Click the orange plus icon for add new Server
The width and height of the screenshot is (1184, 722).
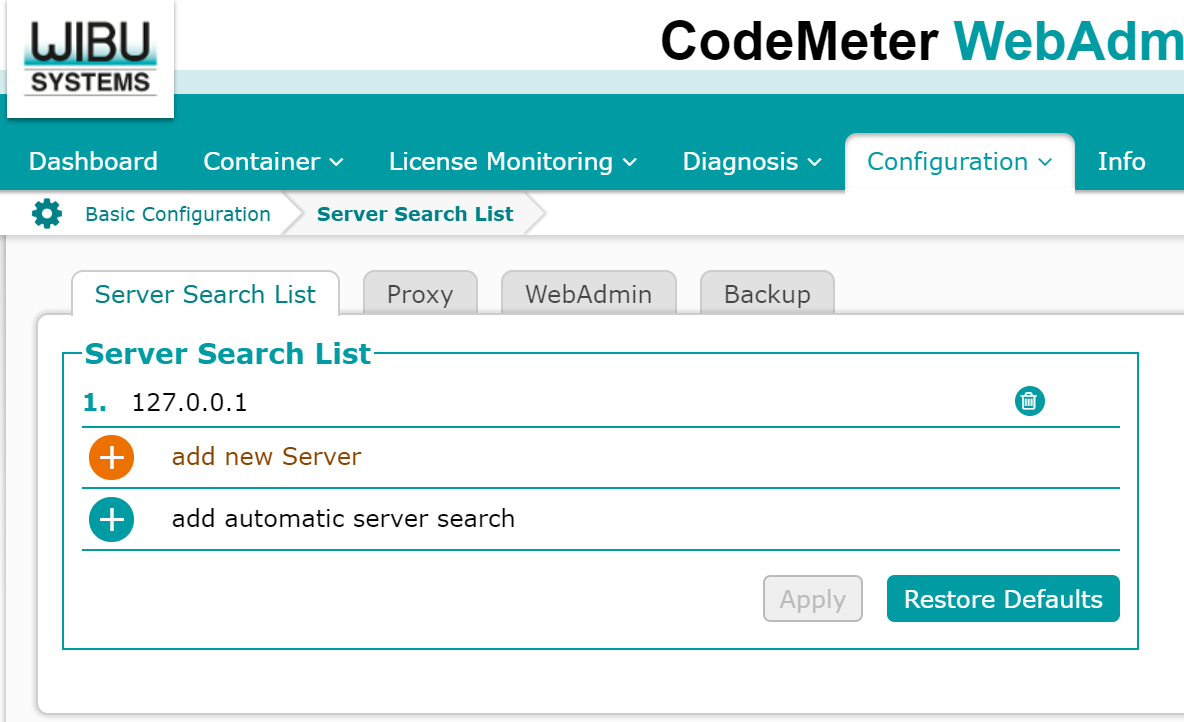coord(112,458)
